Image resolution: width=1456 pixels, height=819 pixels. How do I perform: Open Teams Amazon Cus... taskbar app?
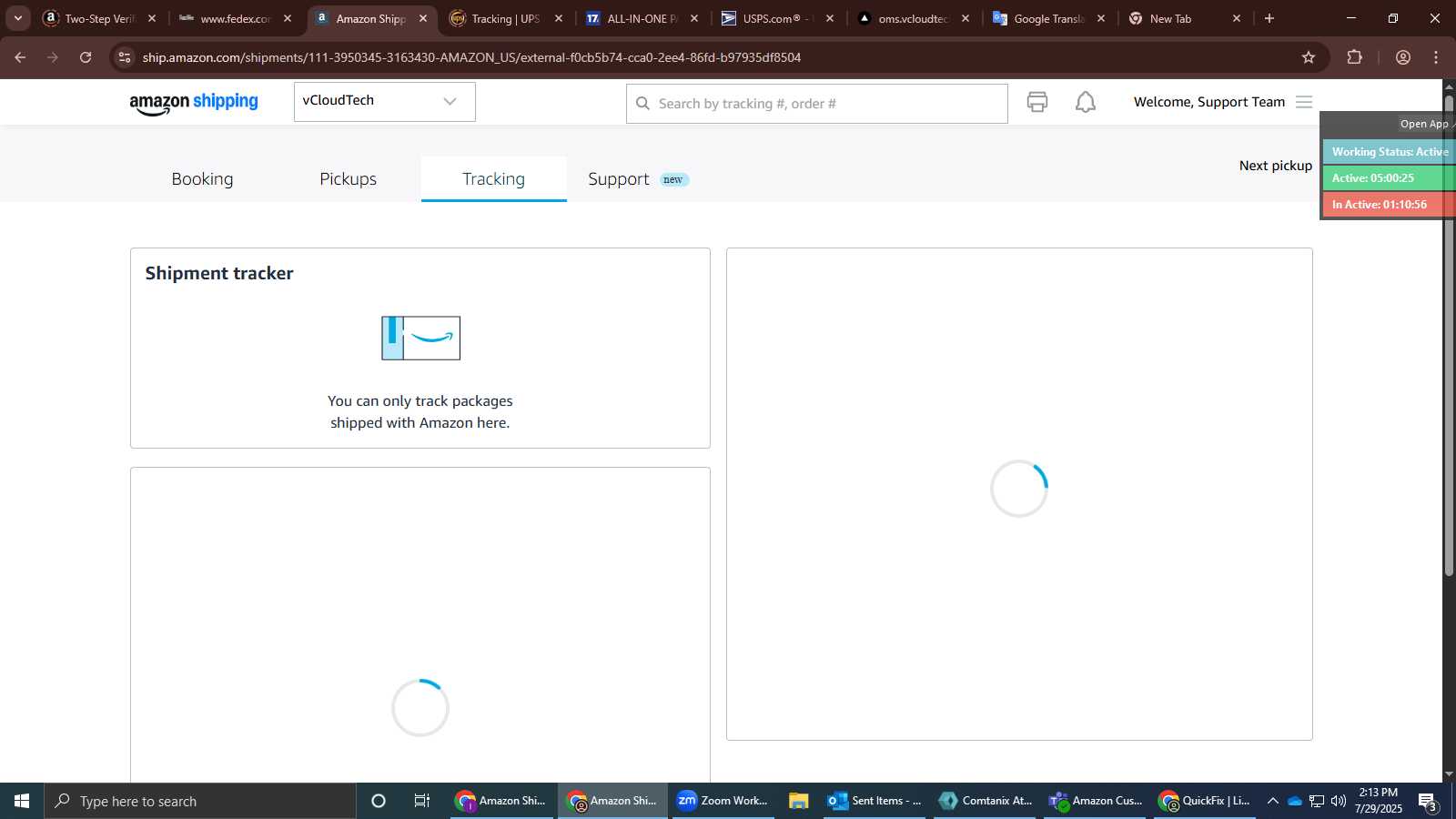pyautogui.click(x=1096, y=801)
